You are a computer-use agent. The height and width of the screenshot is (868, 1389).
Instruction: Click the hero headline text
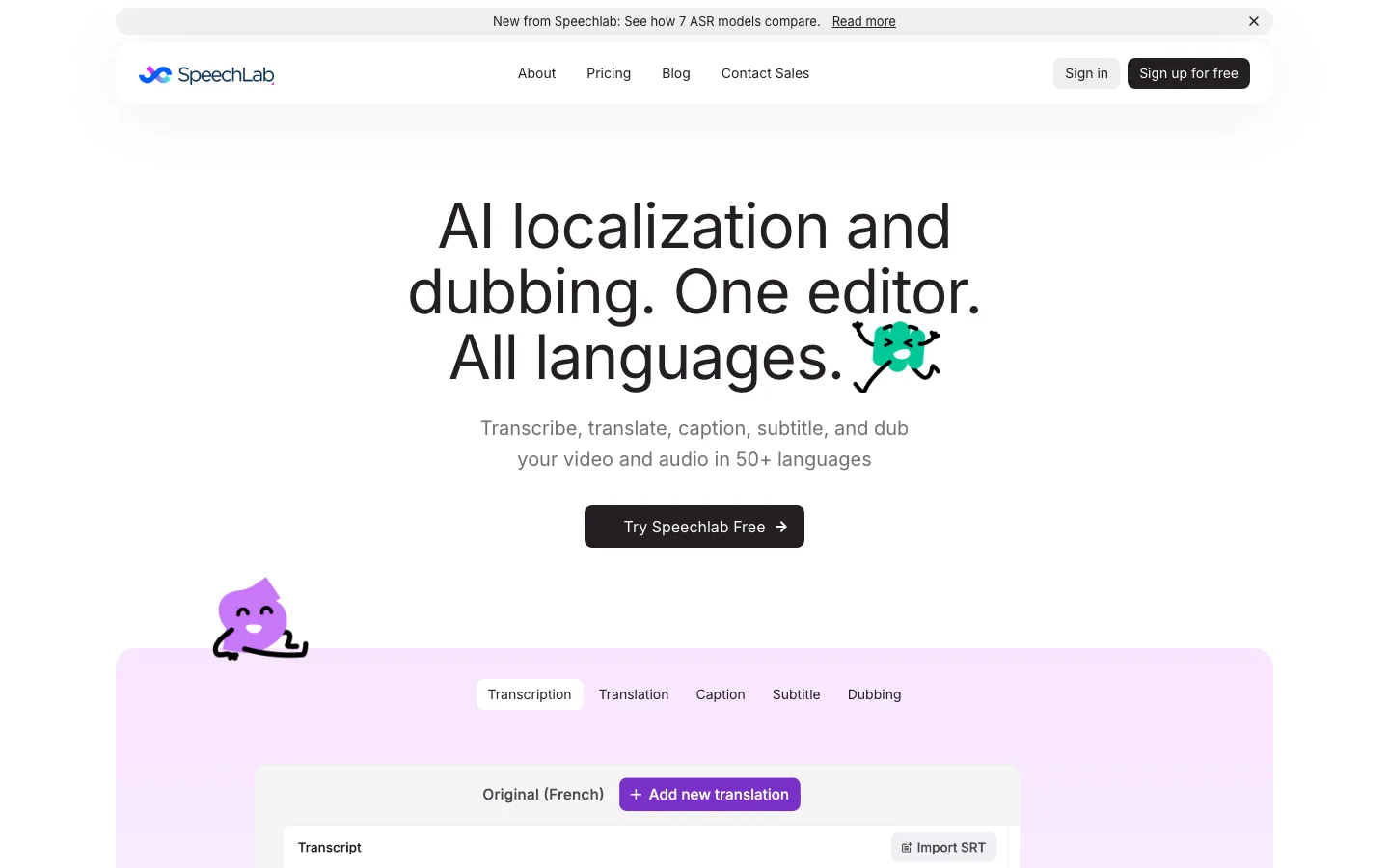[x=694, y=293]
